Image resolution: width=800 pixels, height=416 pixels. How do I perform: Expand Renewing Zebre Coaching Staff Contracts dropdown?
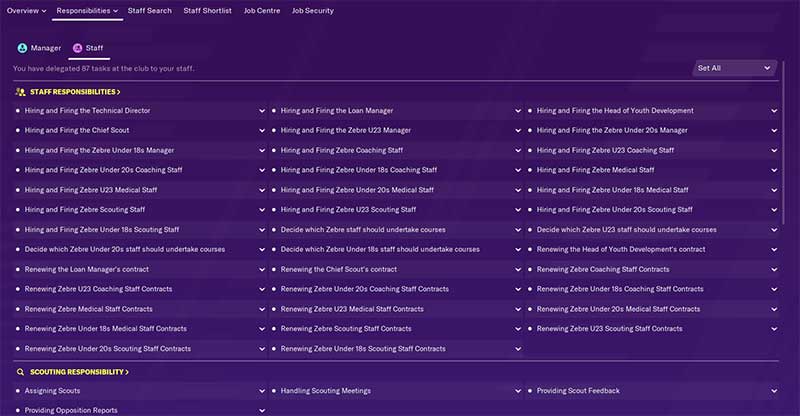(774, 270)
